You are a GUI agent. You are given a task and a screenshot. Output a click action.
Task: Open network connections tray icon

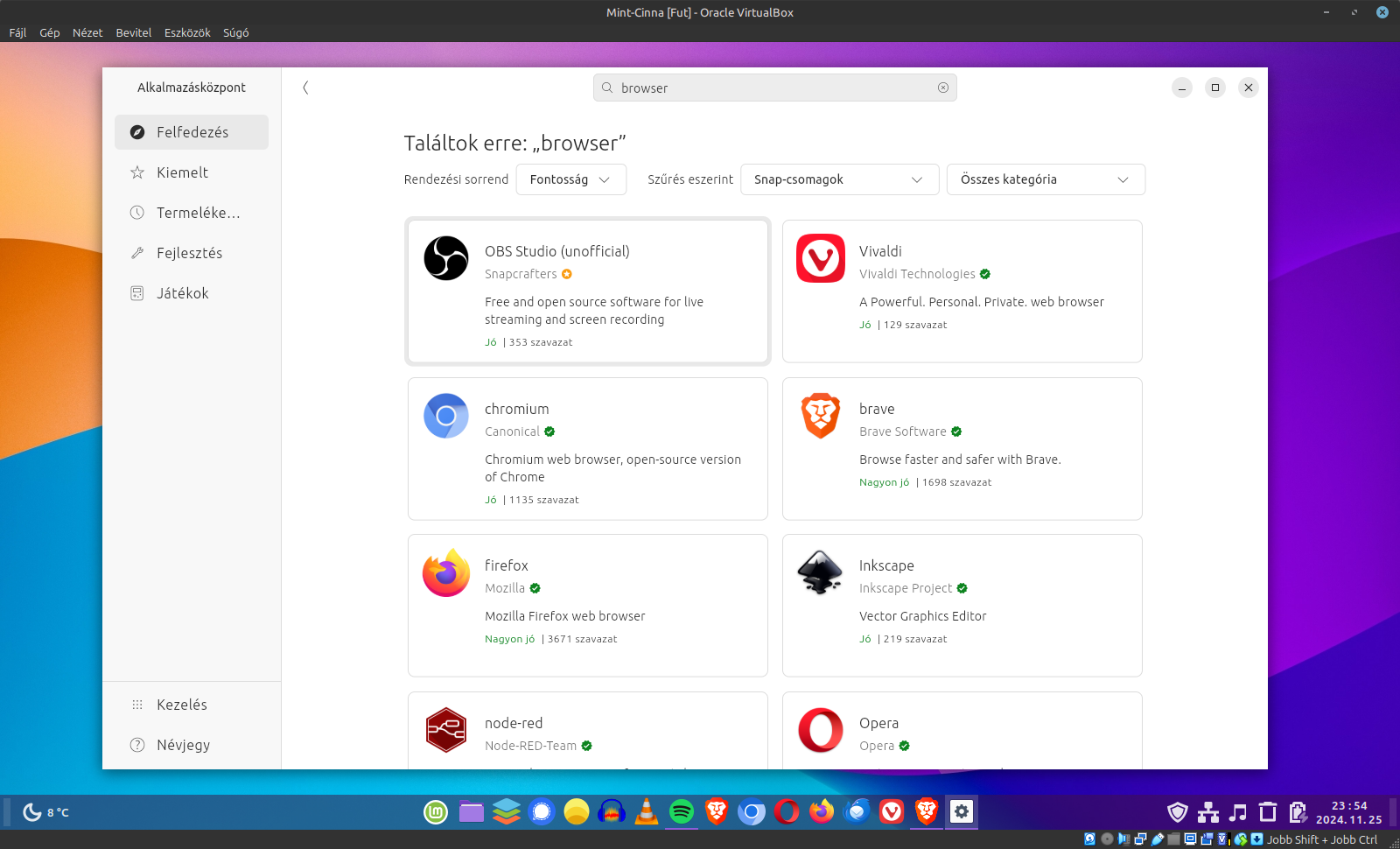click(x=1208, y=812)
